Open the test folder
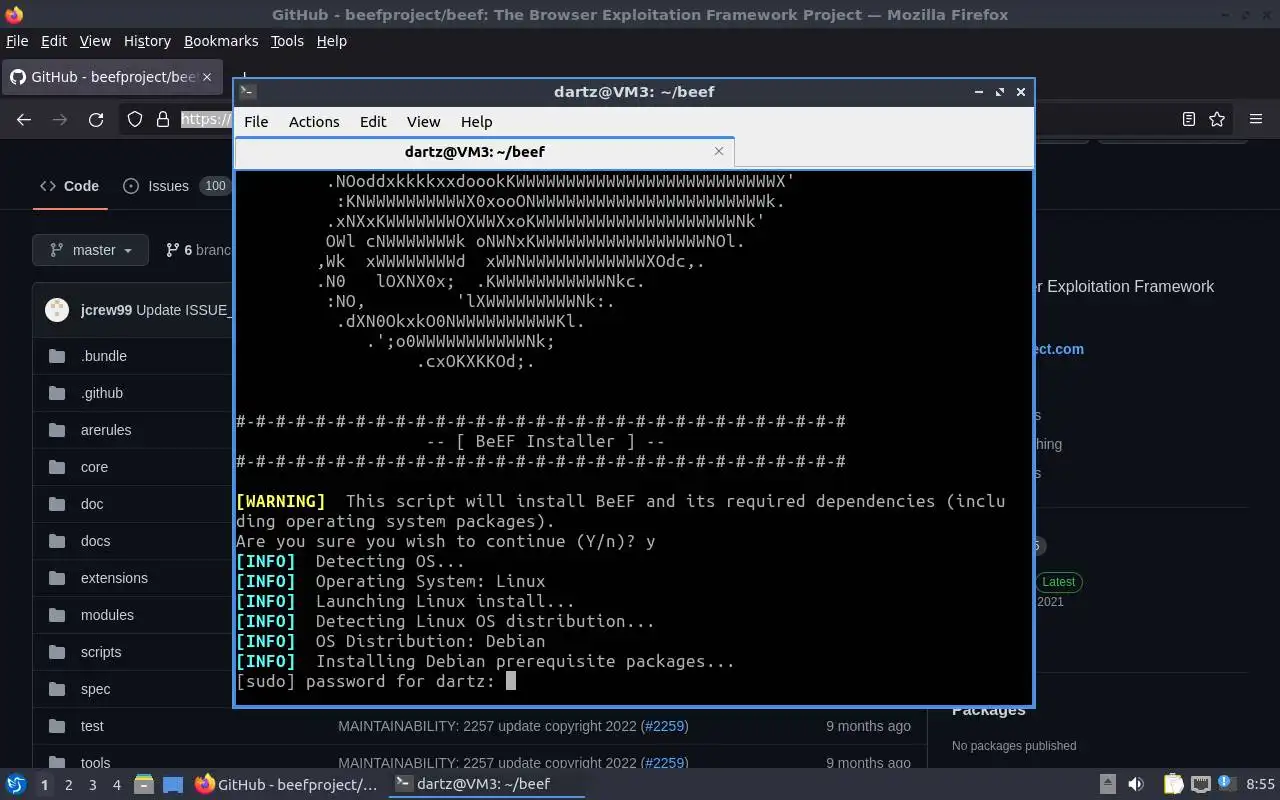1280x800 pixels. point(92,726)
